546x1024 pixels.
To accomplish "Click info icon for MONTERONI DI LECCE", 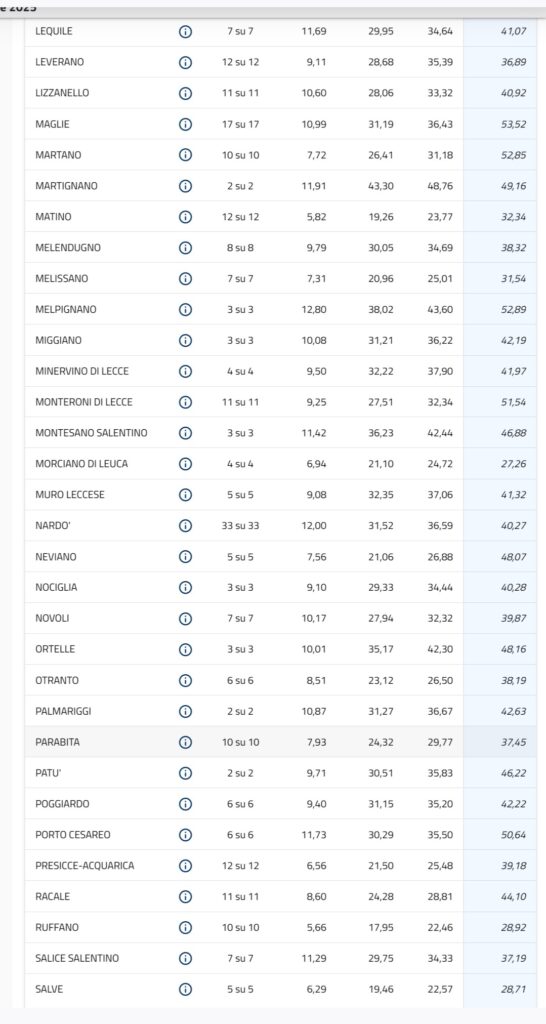I will [185, 402].
